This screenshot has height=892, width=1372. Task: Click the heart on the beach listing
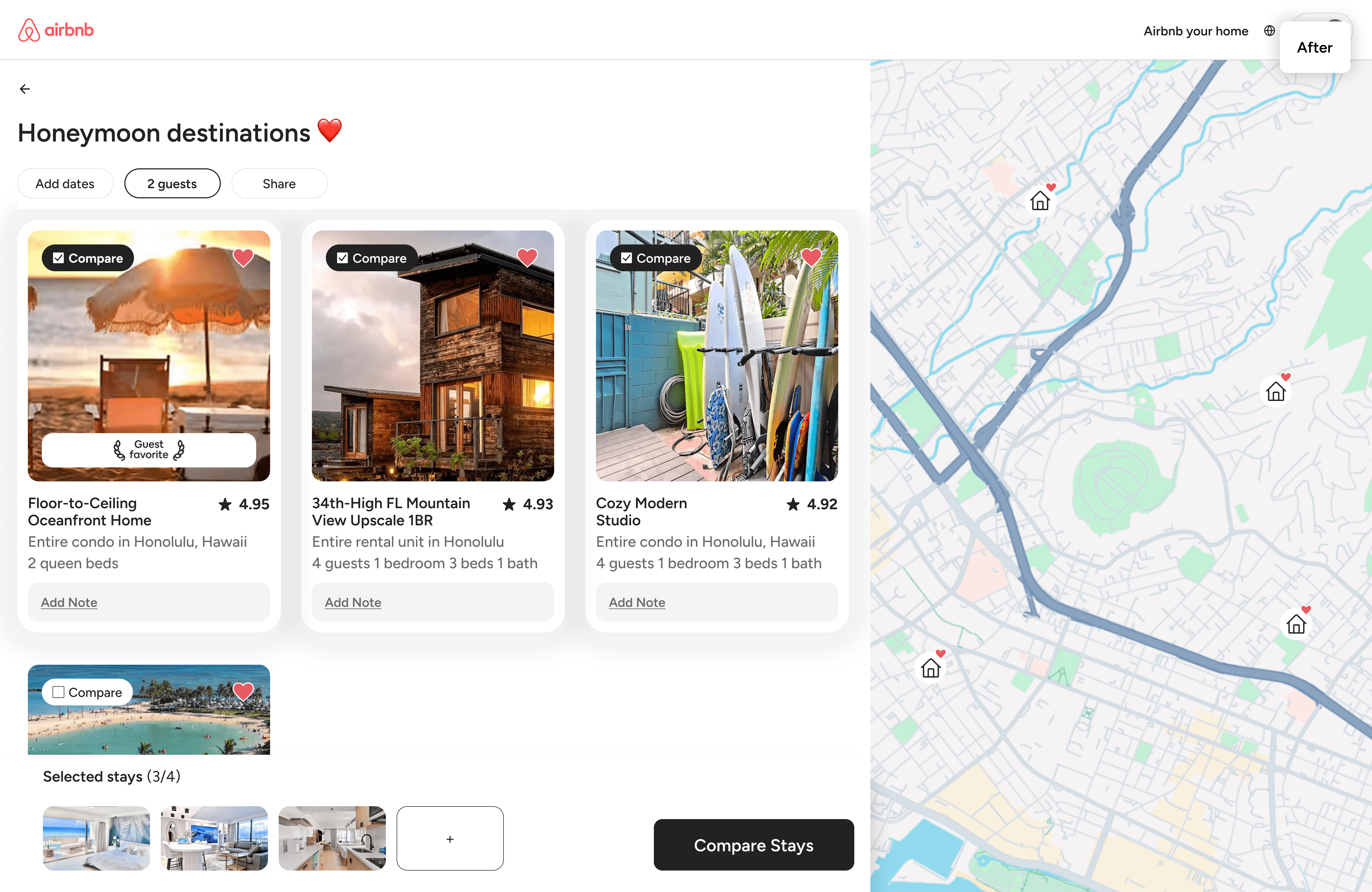(243, 691)
